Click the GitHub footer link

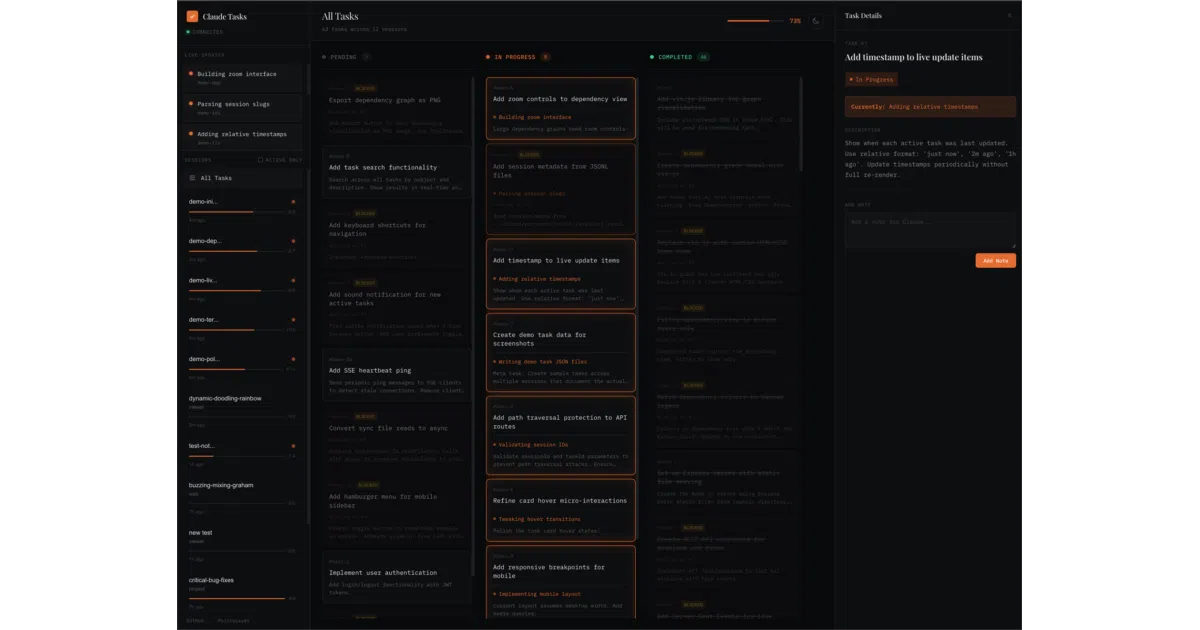coord(194,620)
